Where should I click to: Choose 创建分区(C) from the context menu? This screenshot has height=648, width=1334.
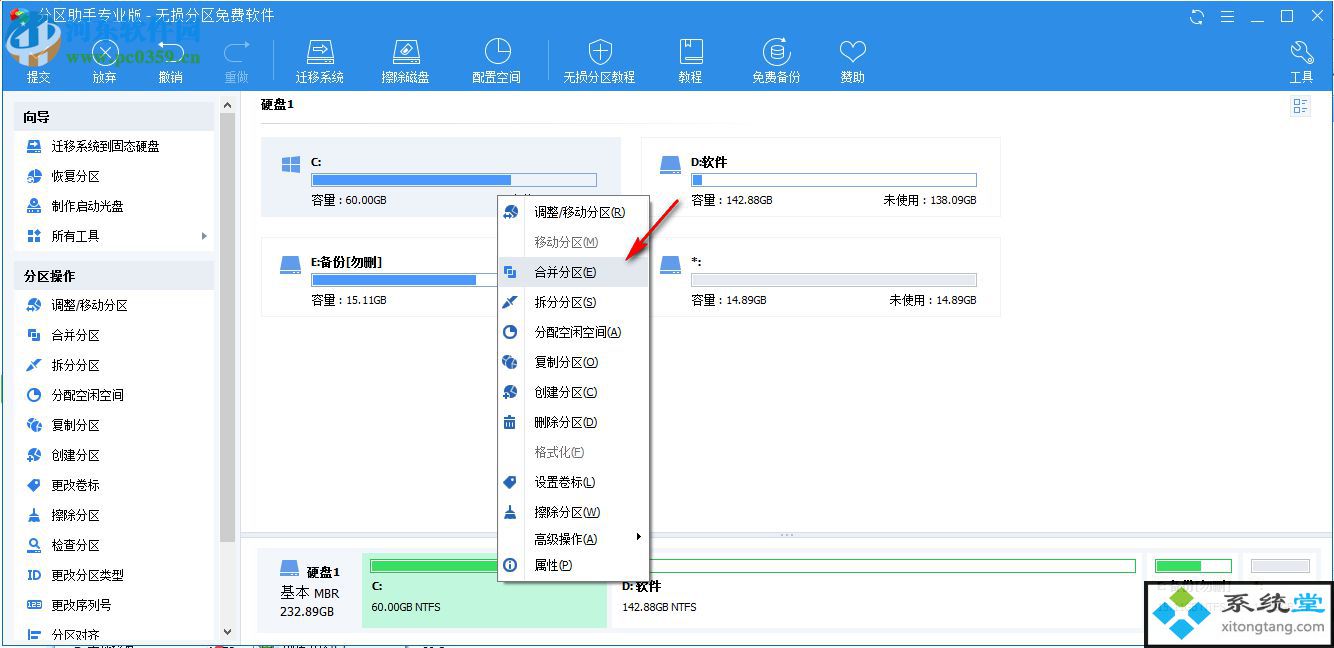point(573,392)
